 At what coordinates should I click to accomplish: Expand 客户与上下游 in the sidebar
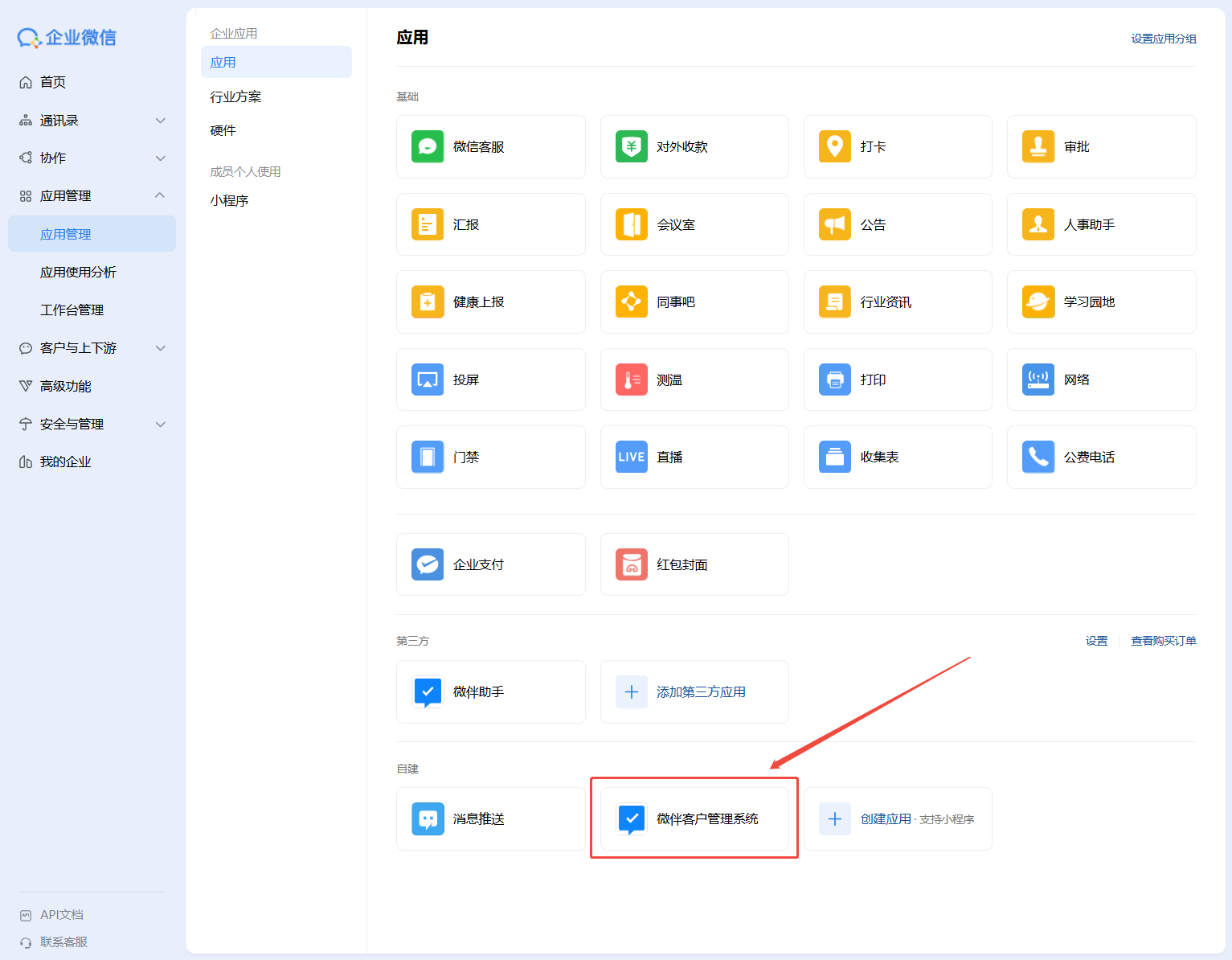pyautogui.click(x=160, y=348)
